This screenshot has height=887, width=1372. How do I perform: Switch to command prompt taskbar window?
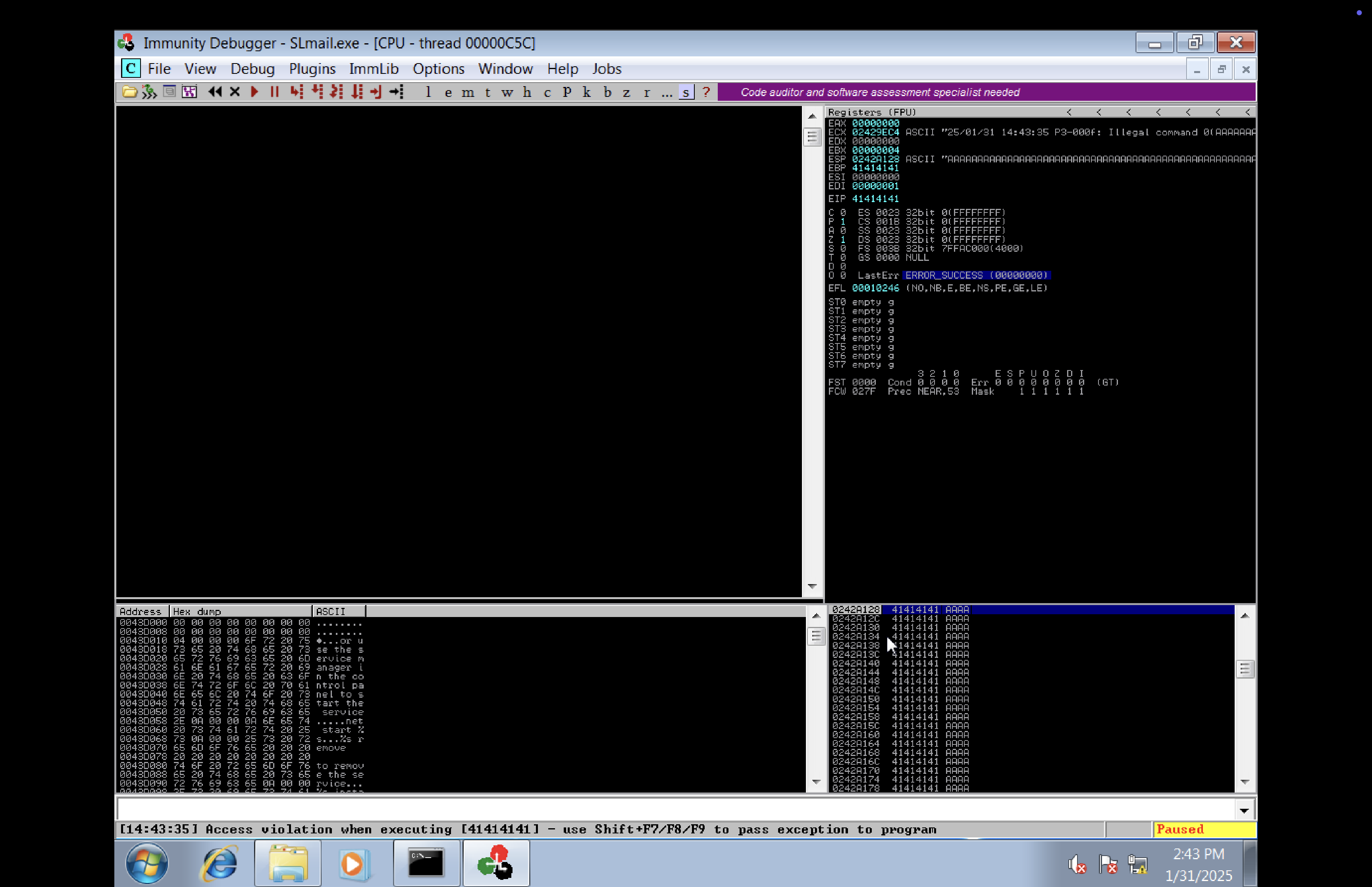[427, 863]
